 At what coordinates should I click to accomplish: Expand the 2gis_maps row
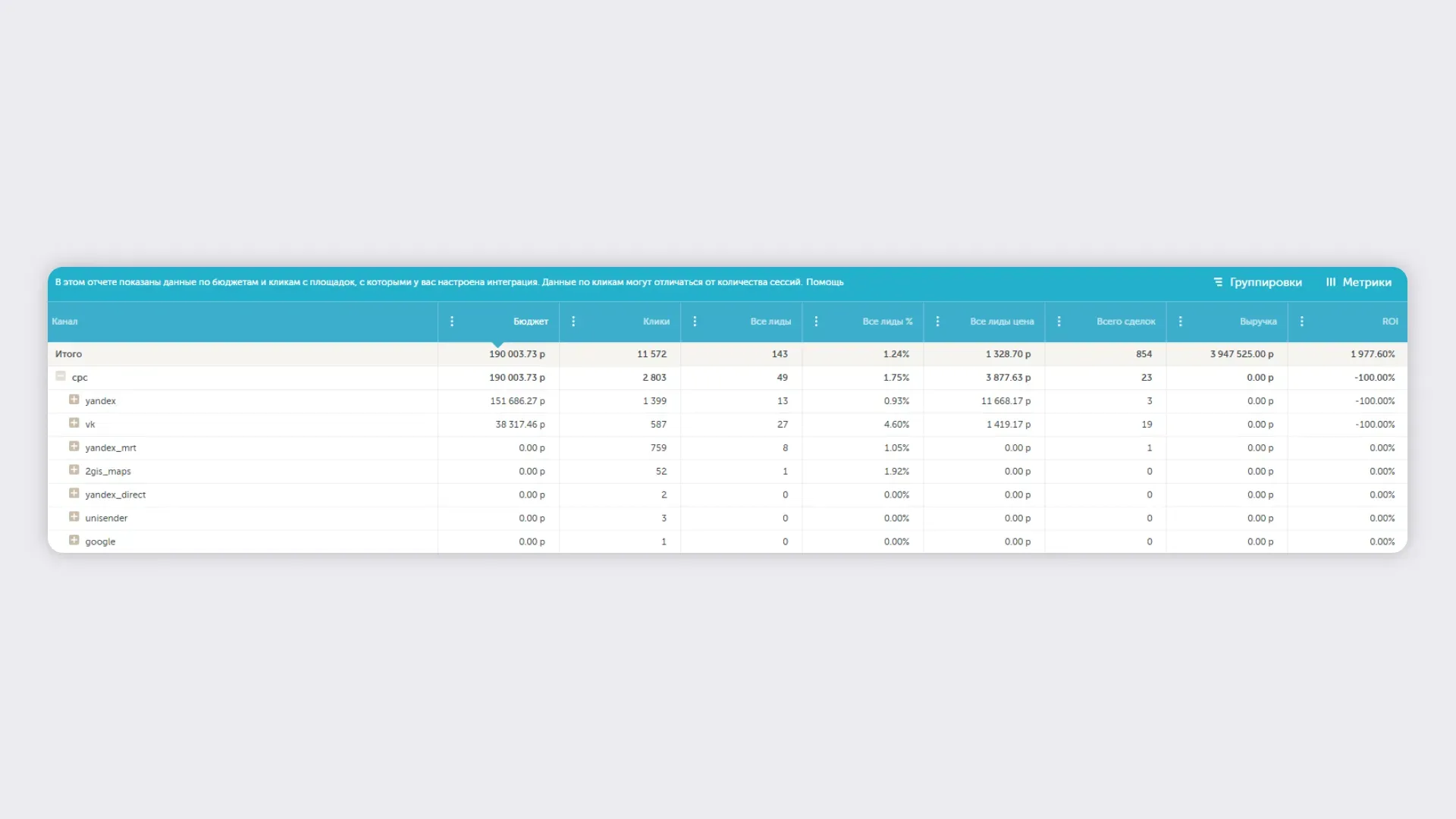[74, 470]
